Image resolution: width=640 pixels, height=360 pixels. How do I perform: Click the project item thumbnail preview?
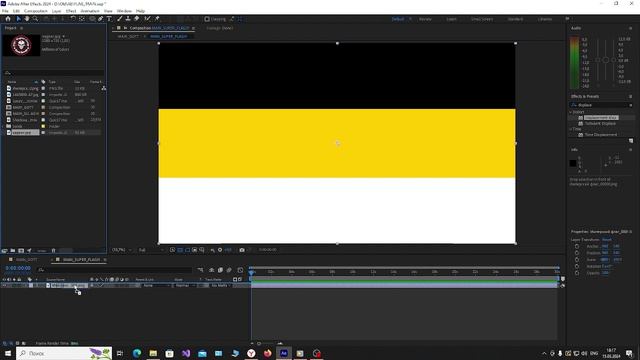click(x=21, y=45)
